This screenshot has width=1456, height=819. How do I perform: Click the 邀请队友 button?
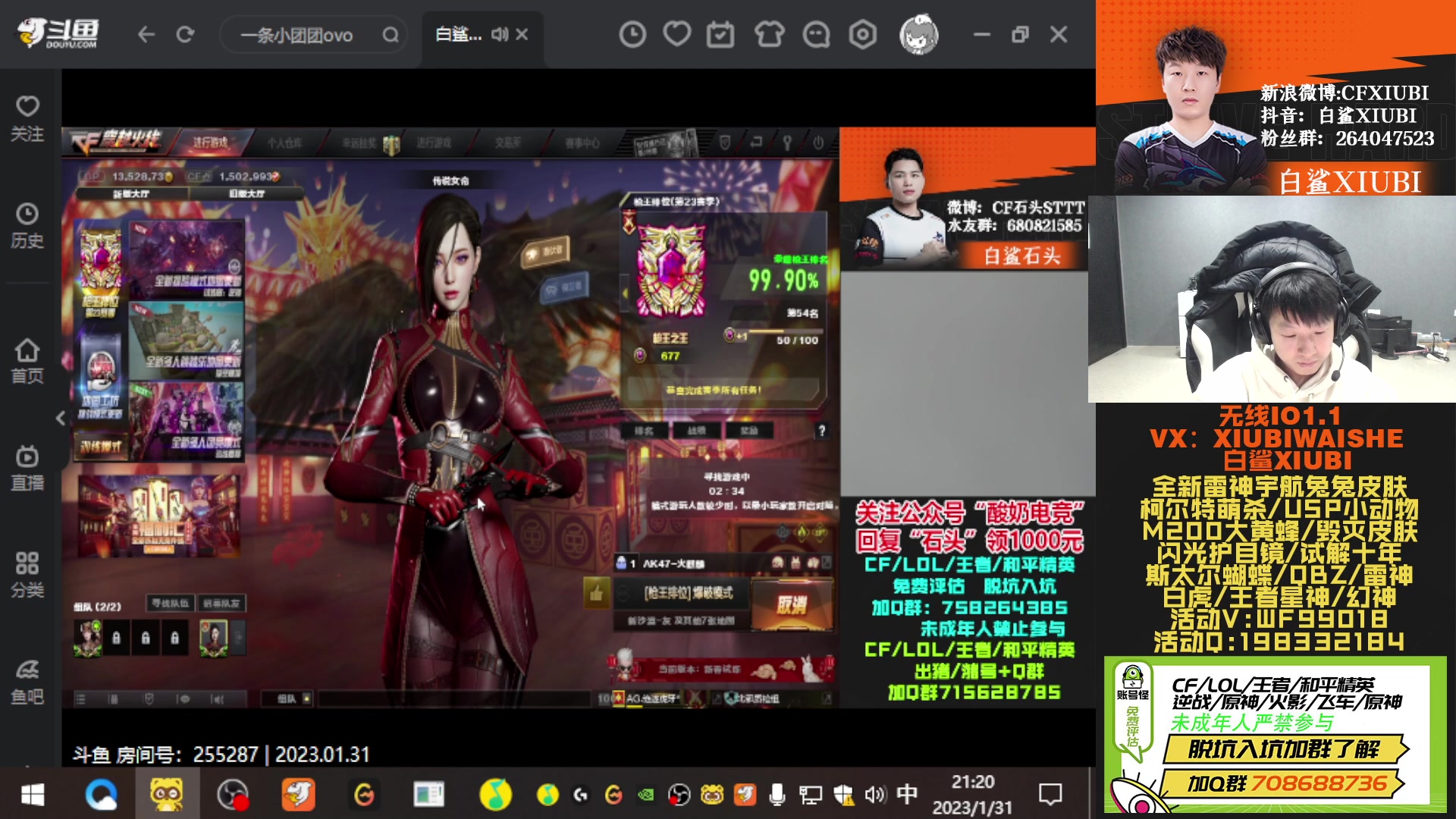[221, 604]
